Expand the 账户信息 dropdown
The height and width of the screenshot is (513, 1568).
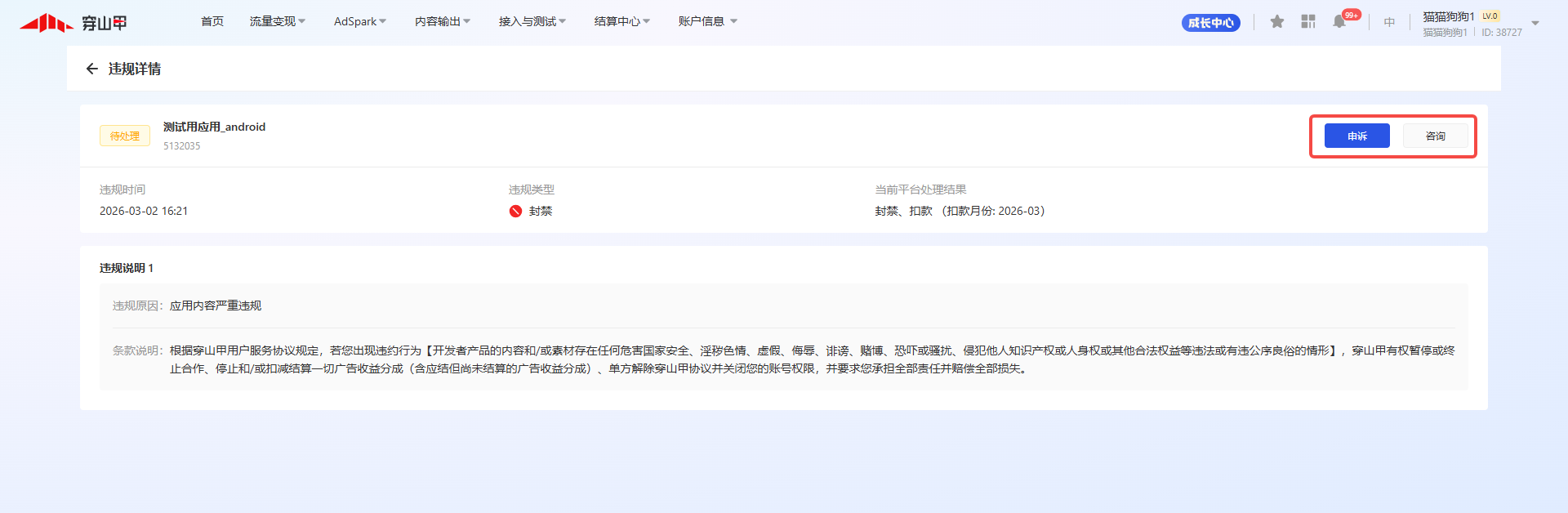(707, 22)
